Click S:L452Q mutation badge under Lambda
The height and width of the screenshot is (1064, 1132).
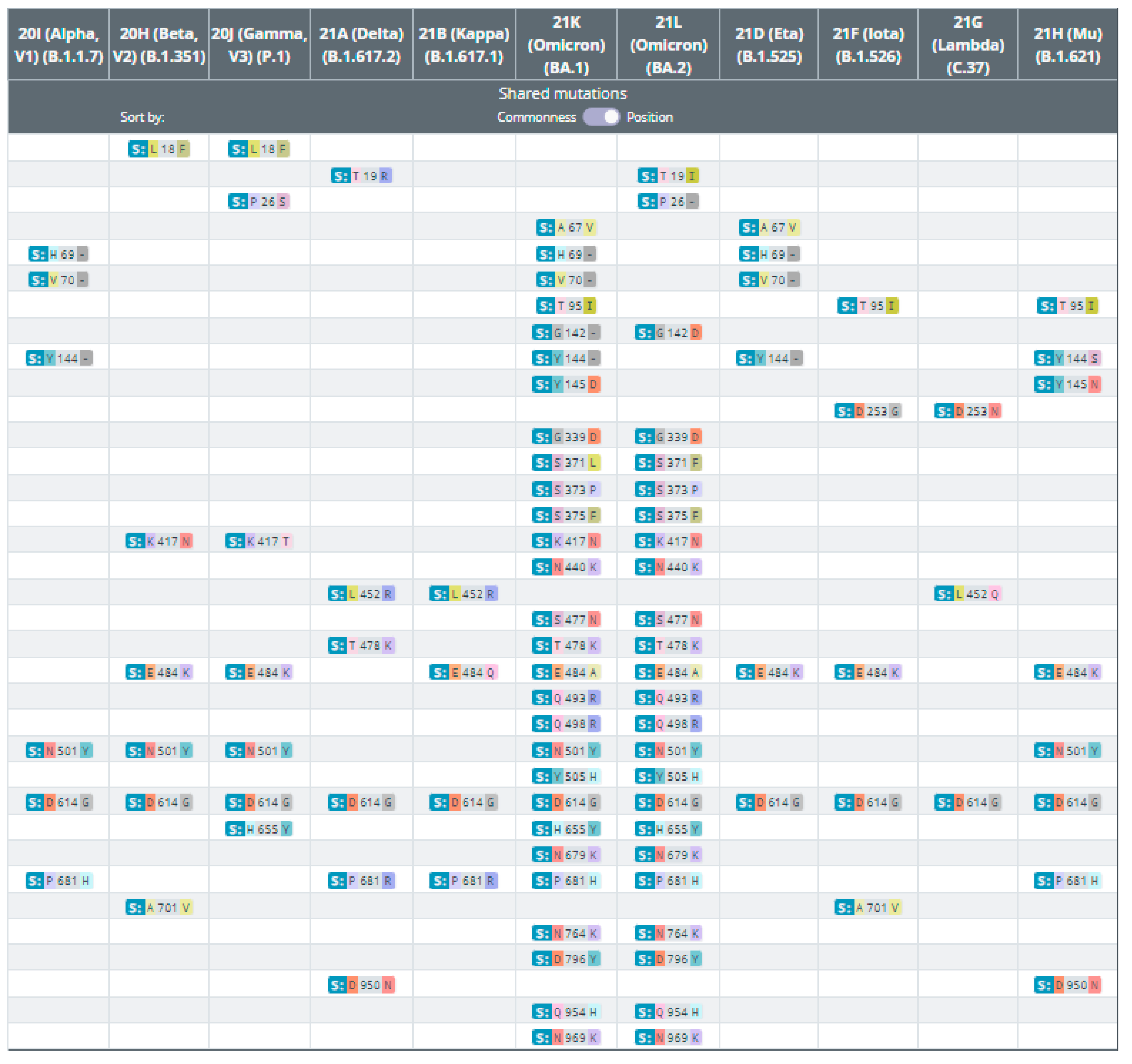(967, 594)
